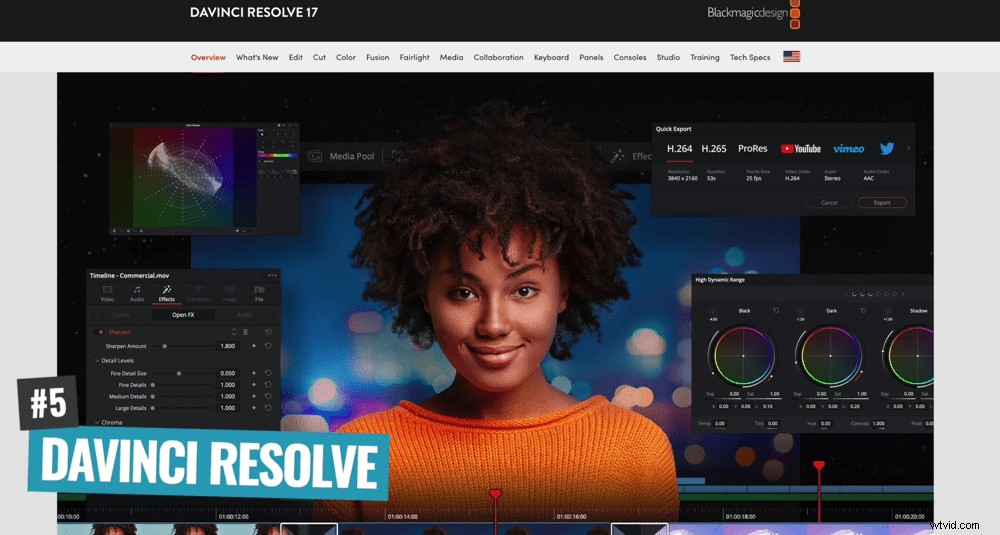This screenshot has width=1000, height=535.
Task: Open the Audio note icon in inspector
Action: point(136,290)
